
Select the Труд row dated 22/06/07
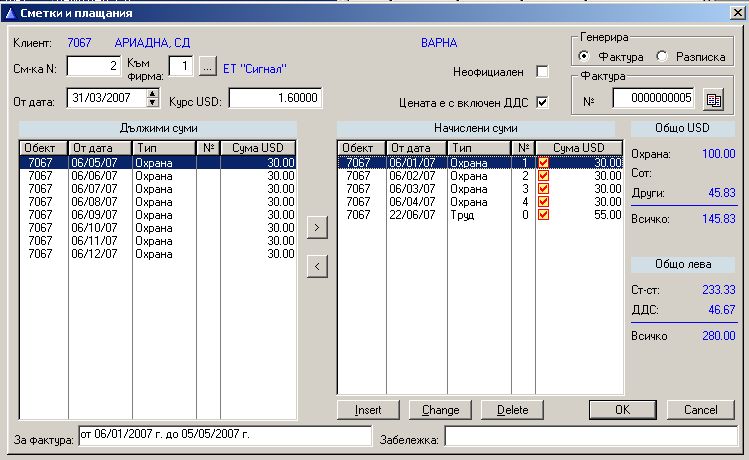480,214
